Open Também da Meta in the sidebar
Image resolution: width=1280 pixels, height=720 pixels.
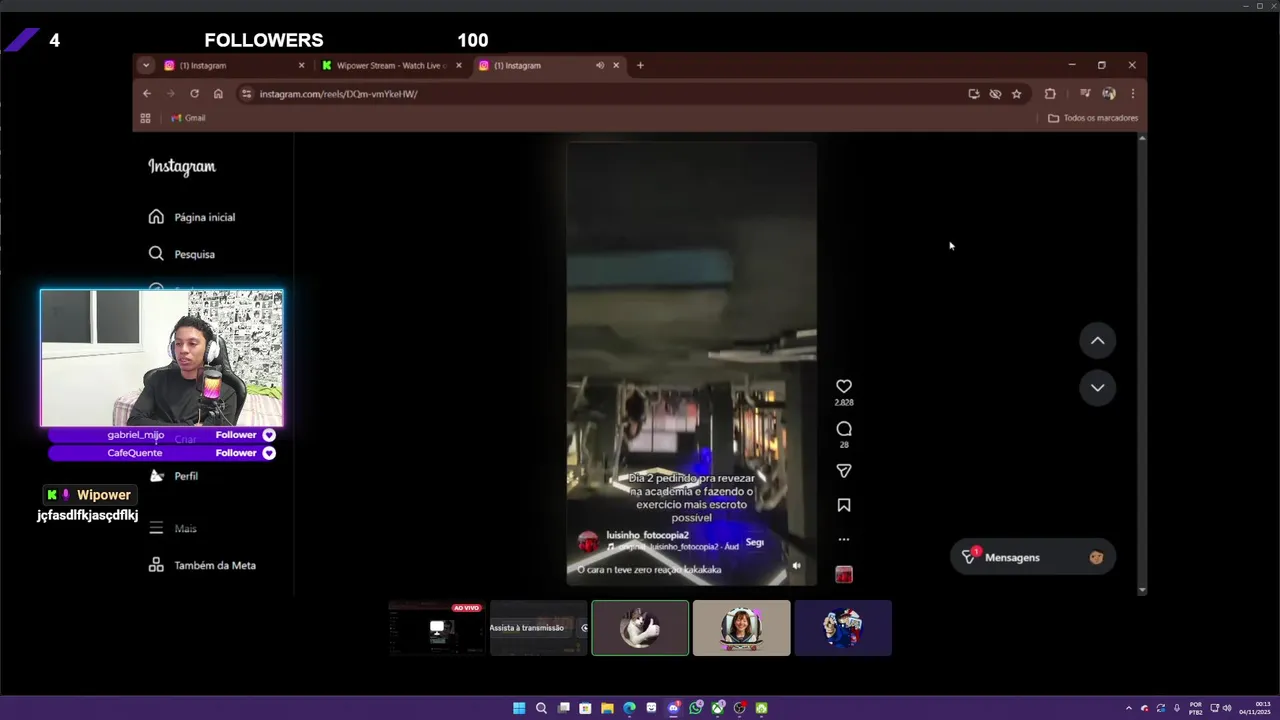[x=202, y=565]
